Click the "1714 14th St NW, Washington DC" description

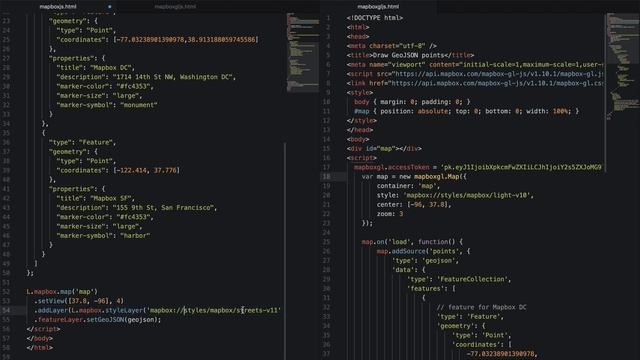click(173, 77)
